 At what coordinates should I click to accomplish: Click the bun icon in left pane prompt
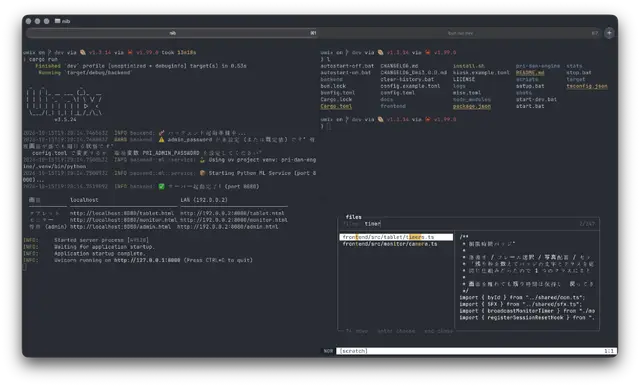click(83, 52)
